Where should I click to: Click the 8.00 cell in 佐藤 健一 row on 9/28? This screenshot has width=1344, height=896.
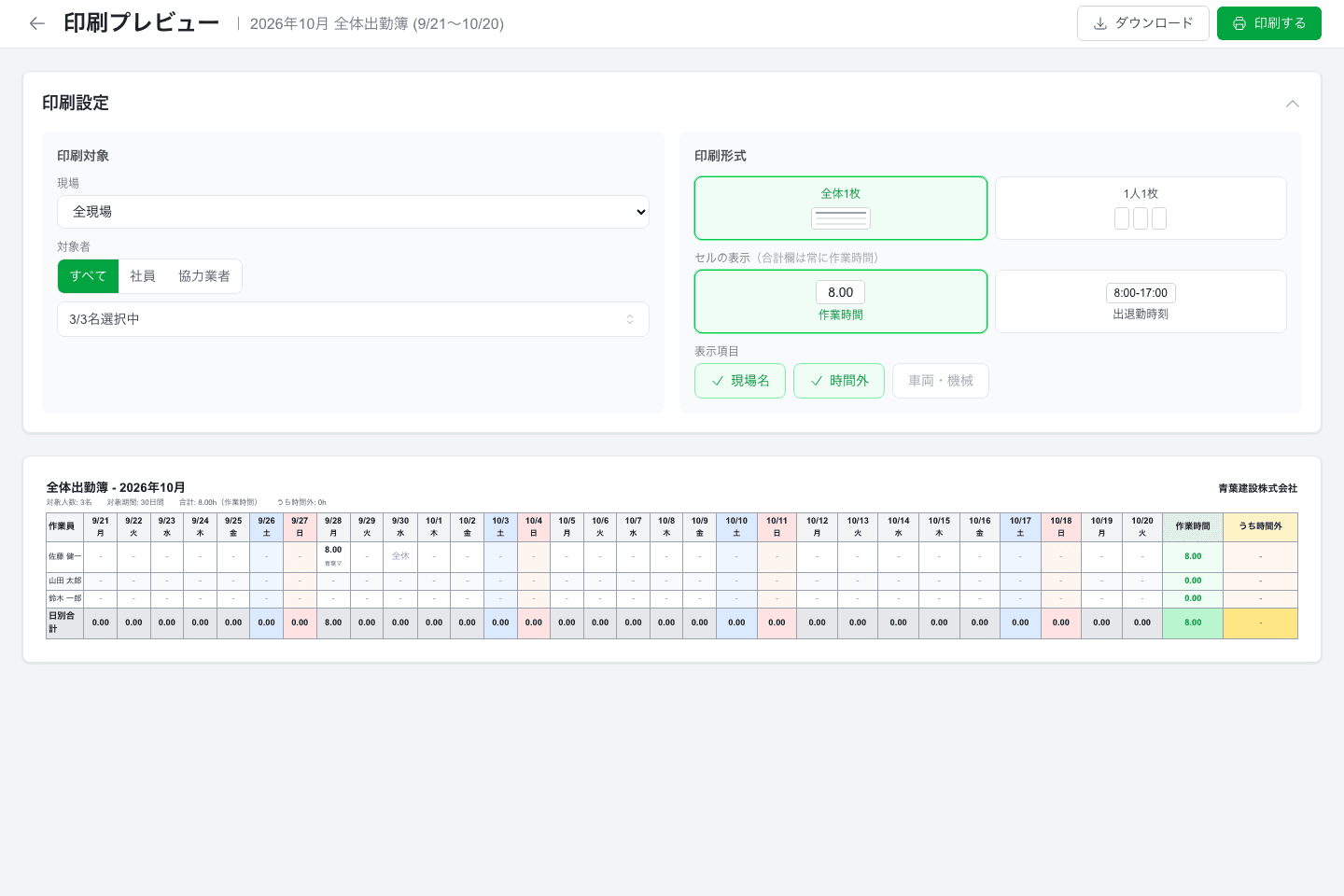[333, 556]
